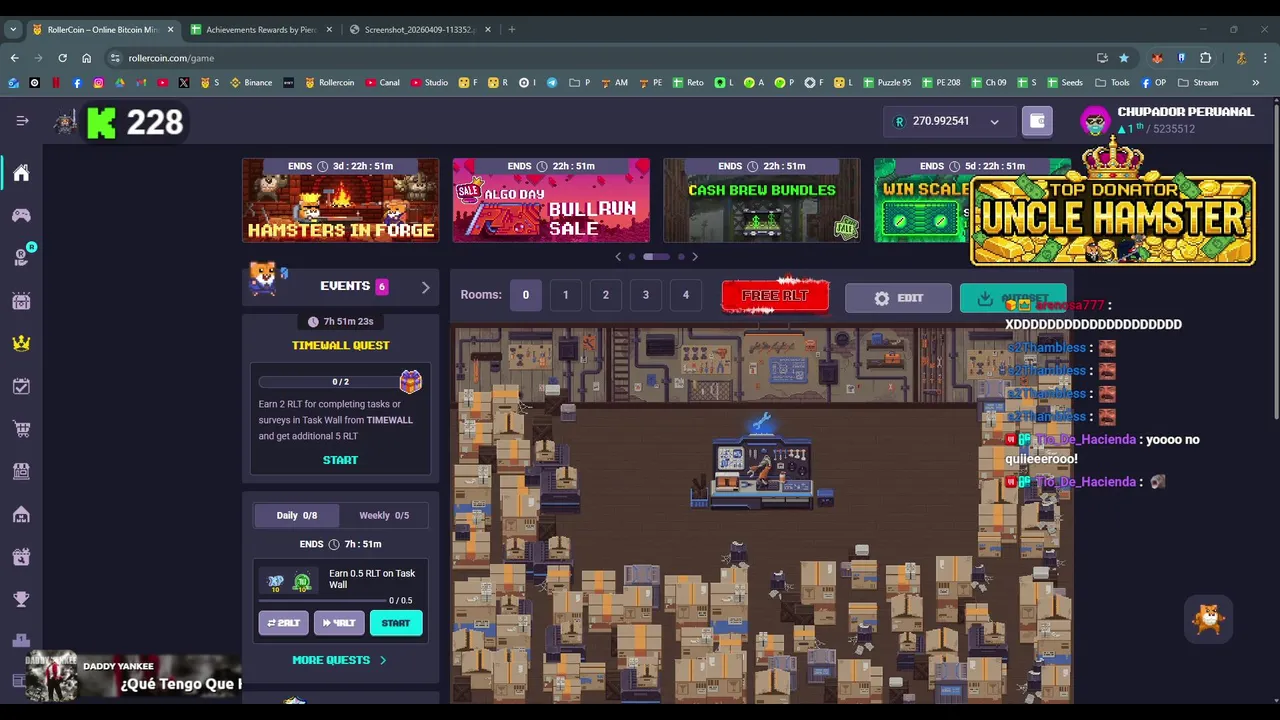Open the Rollercoin bookmark
Screen dimensions: 1280x720
(330, 83)
